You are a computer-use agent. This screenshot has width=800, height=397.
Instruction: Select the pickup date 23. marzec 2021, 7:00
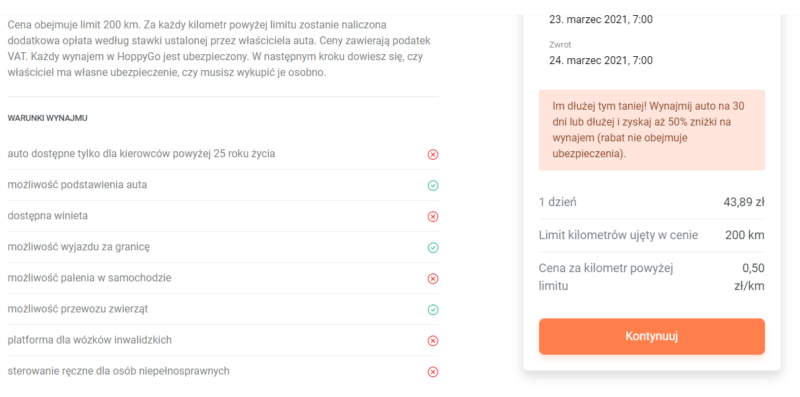(x=601, y=20)
